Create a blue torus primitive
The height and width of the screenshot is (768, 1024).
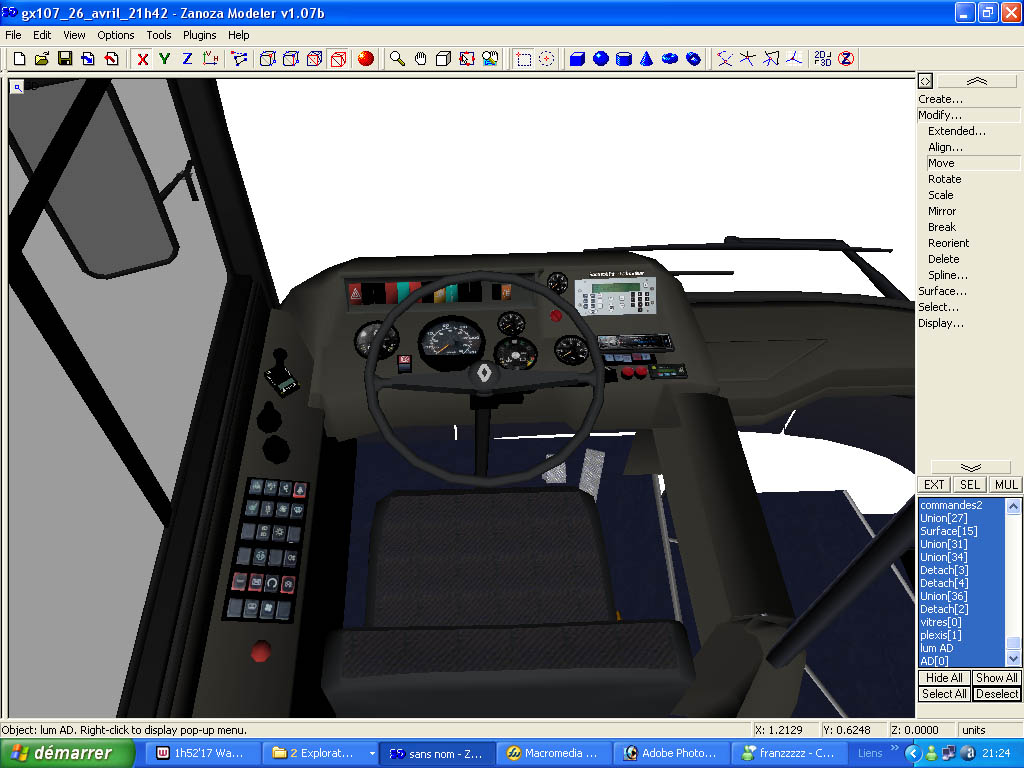pos(670,59)
